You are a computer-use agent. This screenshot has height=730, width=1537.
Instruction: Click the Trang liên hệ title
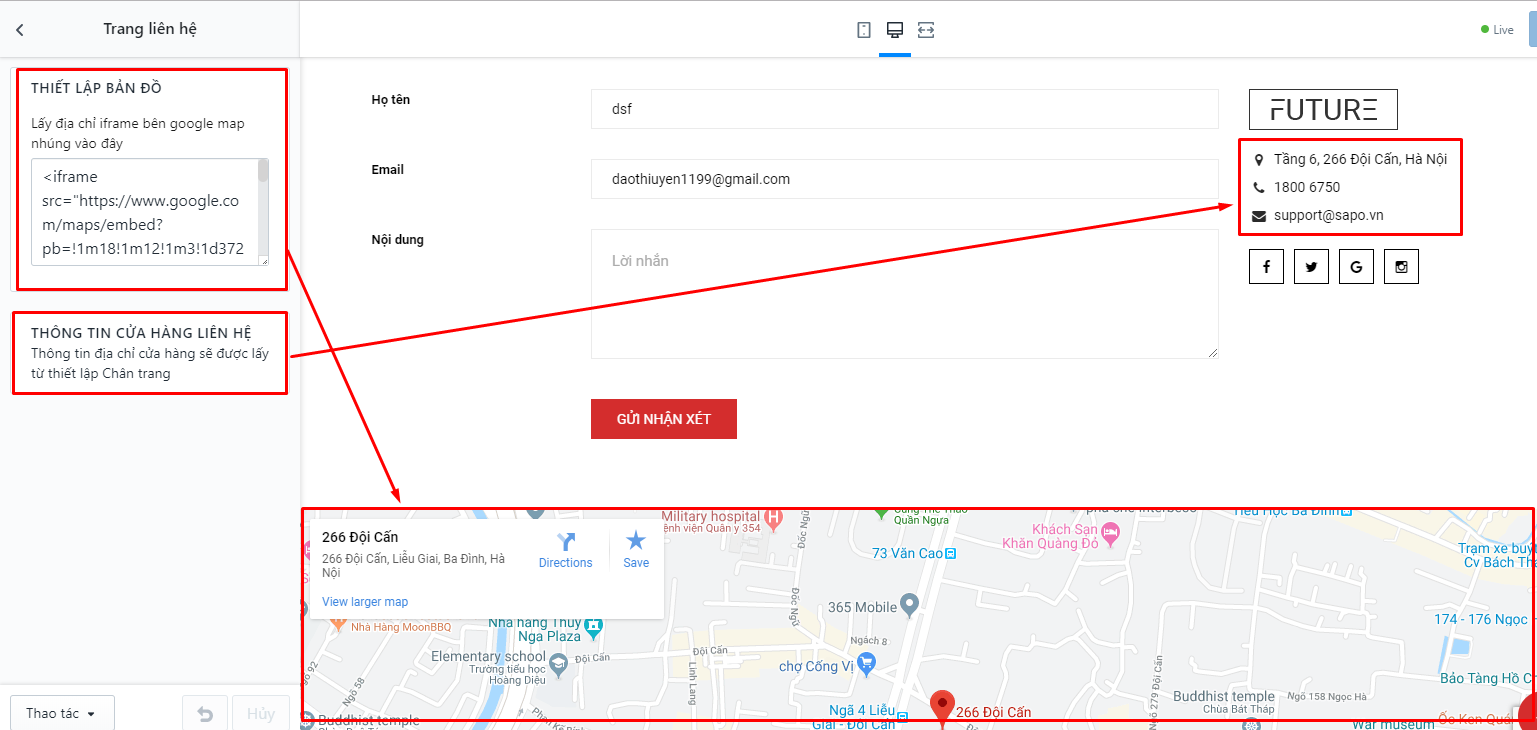pos(150,29)
